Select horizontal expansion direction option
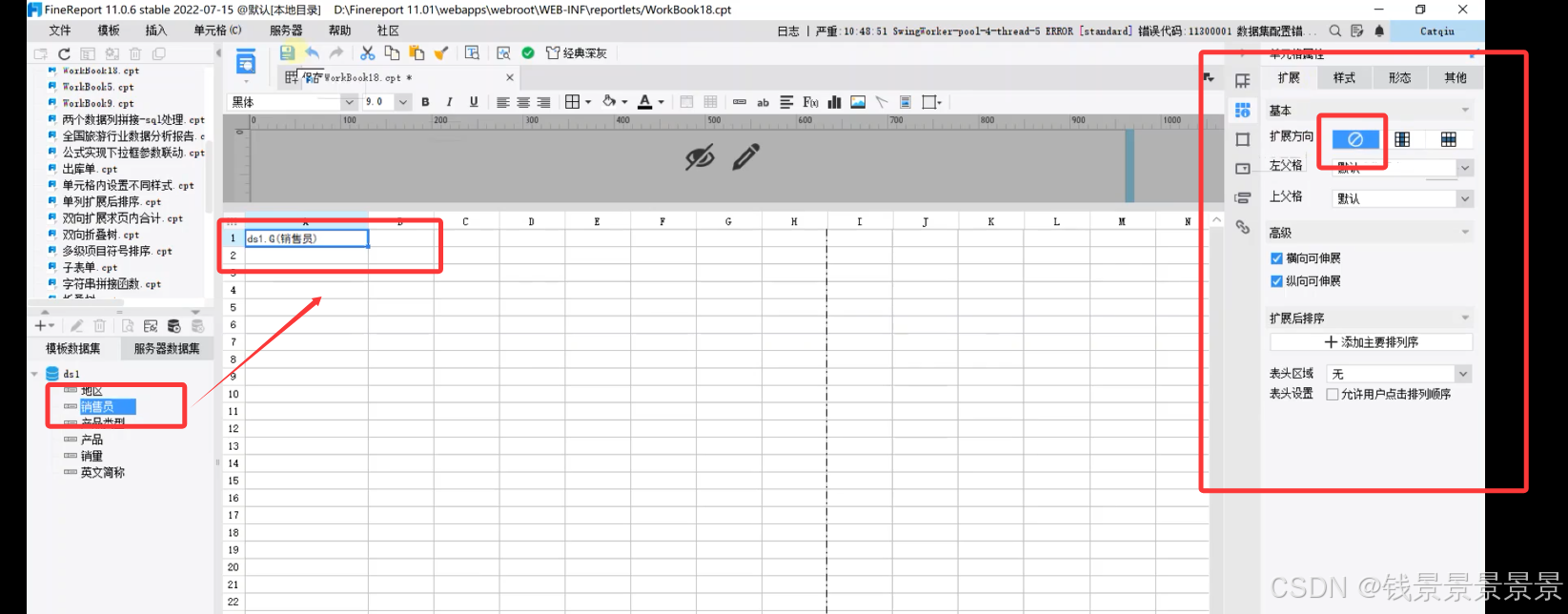Screen dimensions: 1568x614 [x=1448, y=139]
